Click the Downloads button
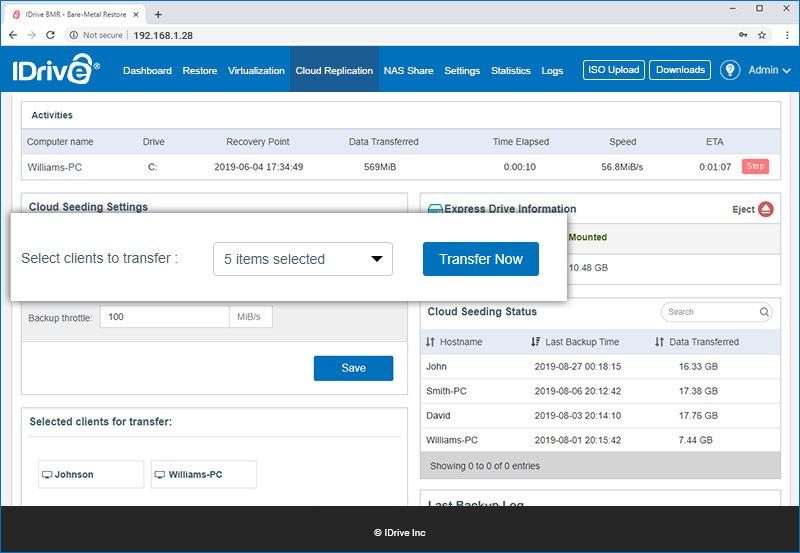 pos(680,70)
